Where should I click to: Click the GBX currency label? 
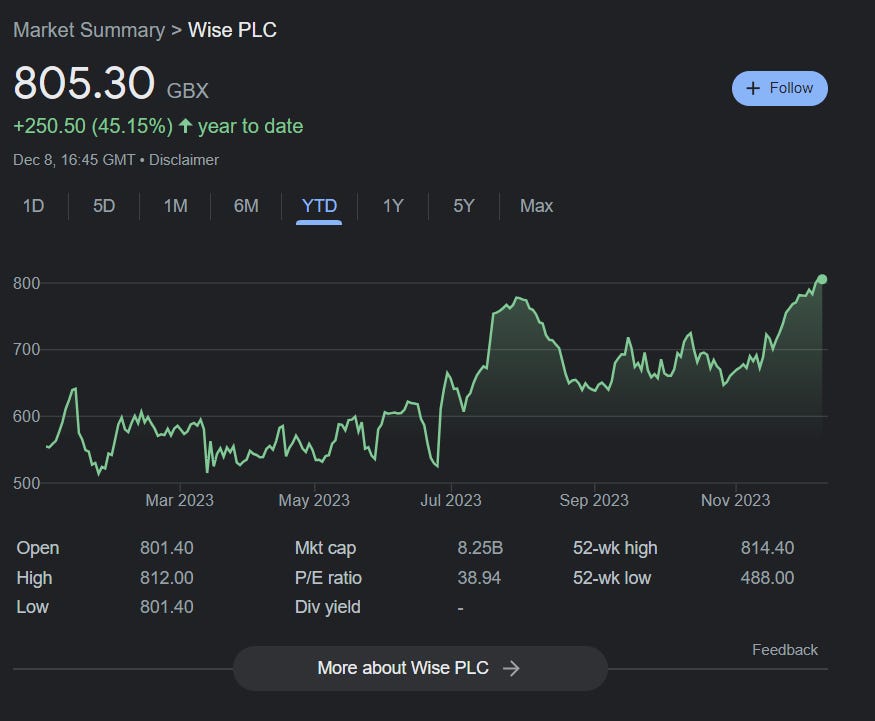(188, 91)
